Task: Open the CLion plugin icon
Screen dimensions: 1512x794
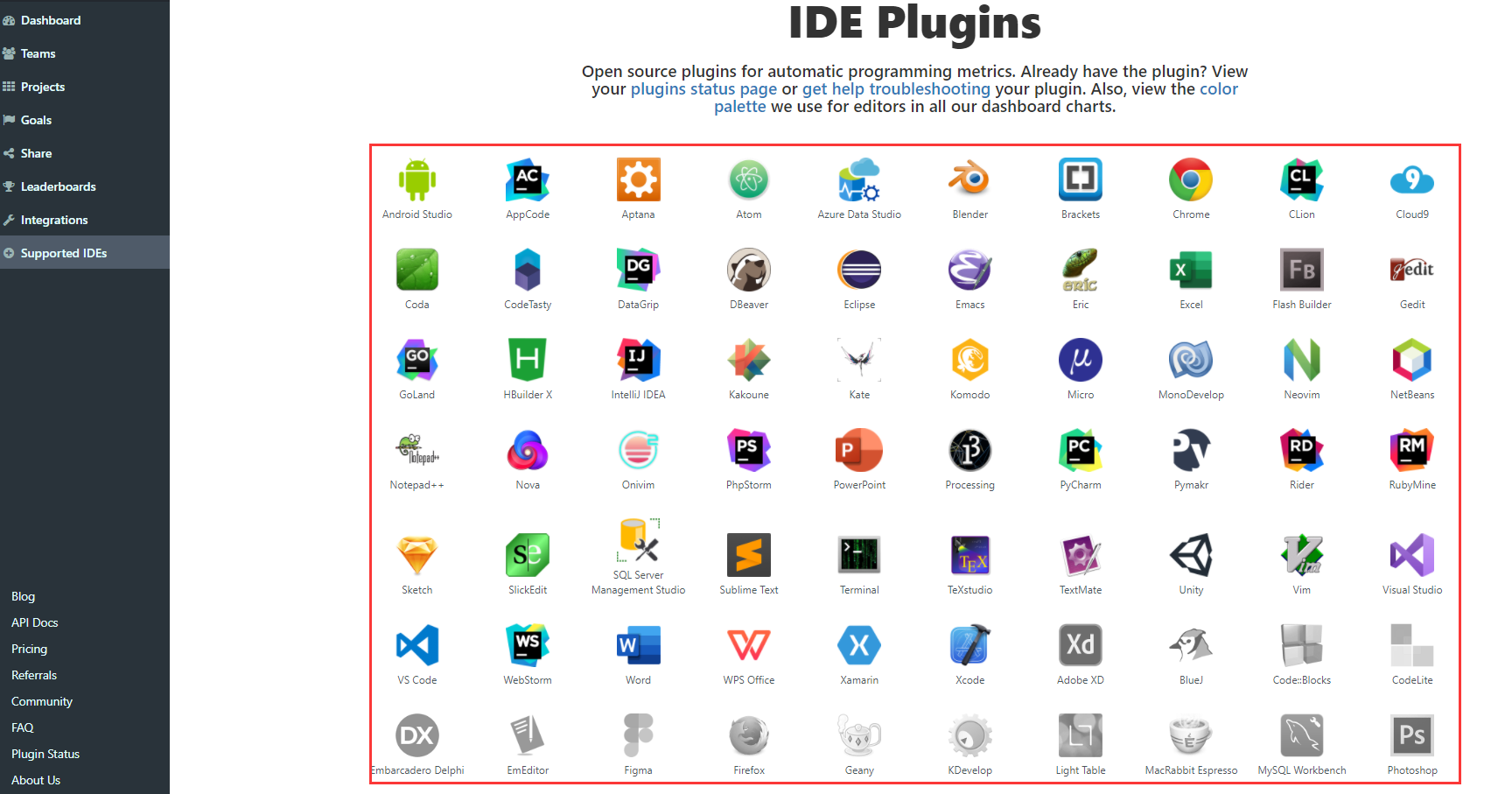Action: [1302, 179]
